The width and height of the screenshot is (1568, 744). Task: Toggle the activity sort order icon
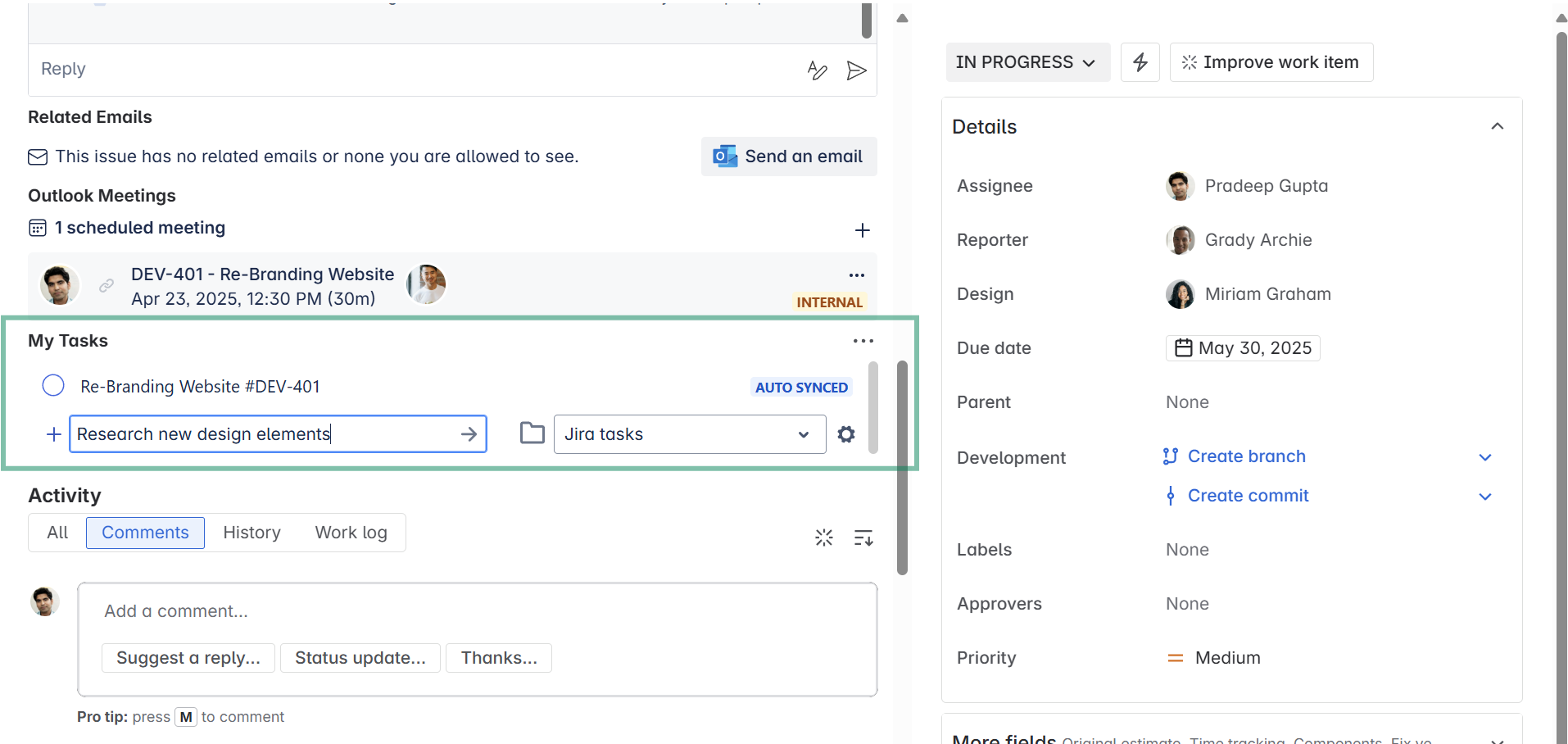point(863,538)
